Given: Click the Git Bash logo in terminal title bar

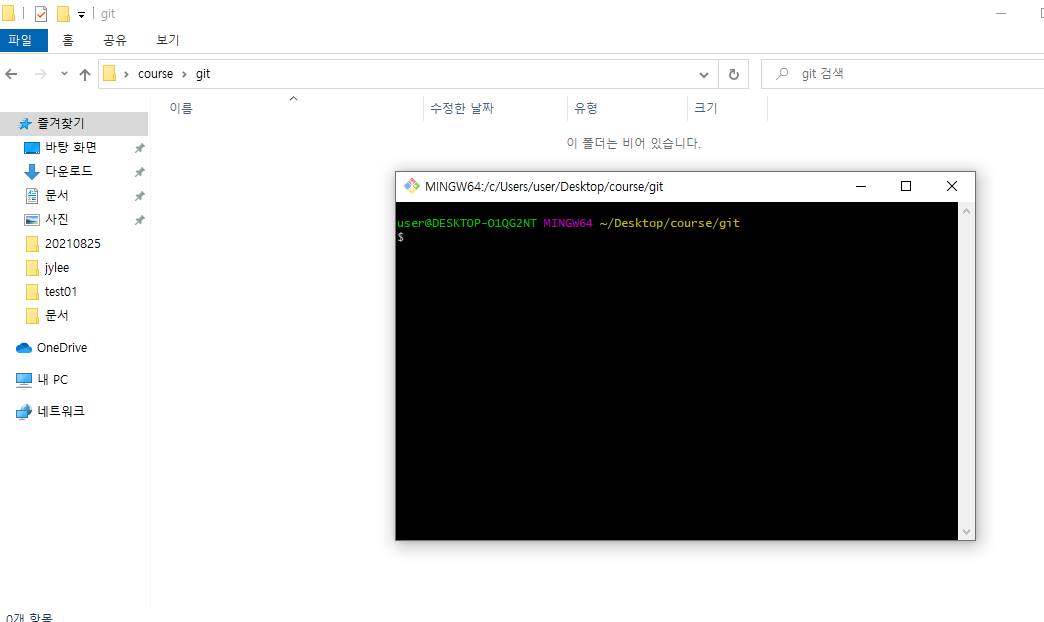Looking at the screenshot, I should click(x=411, y=186).
